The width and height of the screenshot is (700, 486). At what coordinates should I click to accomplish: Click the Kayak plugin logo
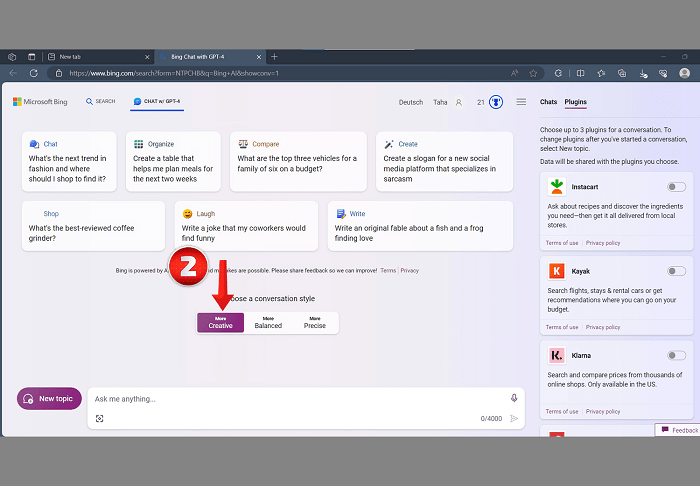(556, 271)
